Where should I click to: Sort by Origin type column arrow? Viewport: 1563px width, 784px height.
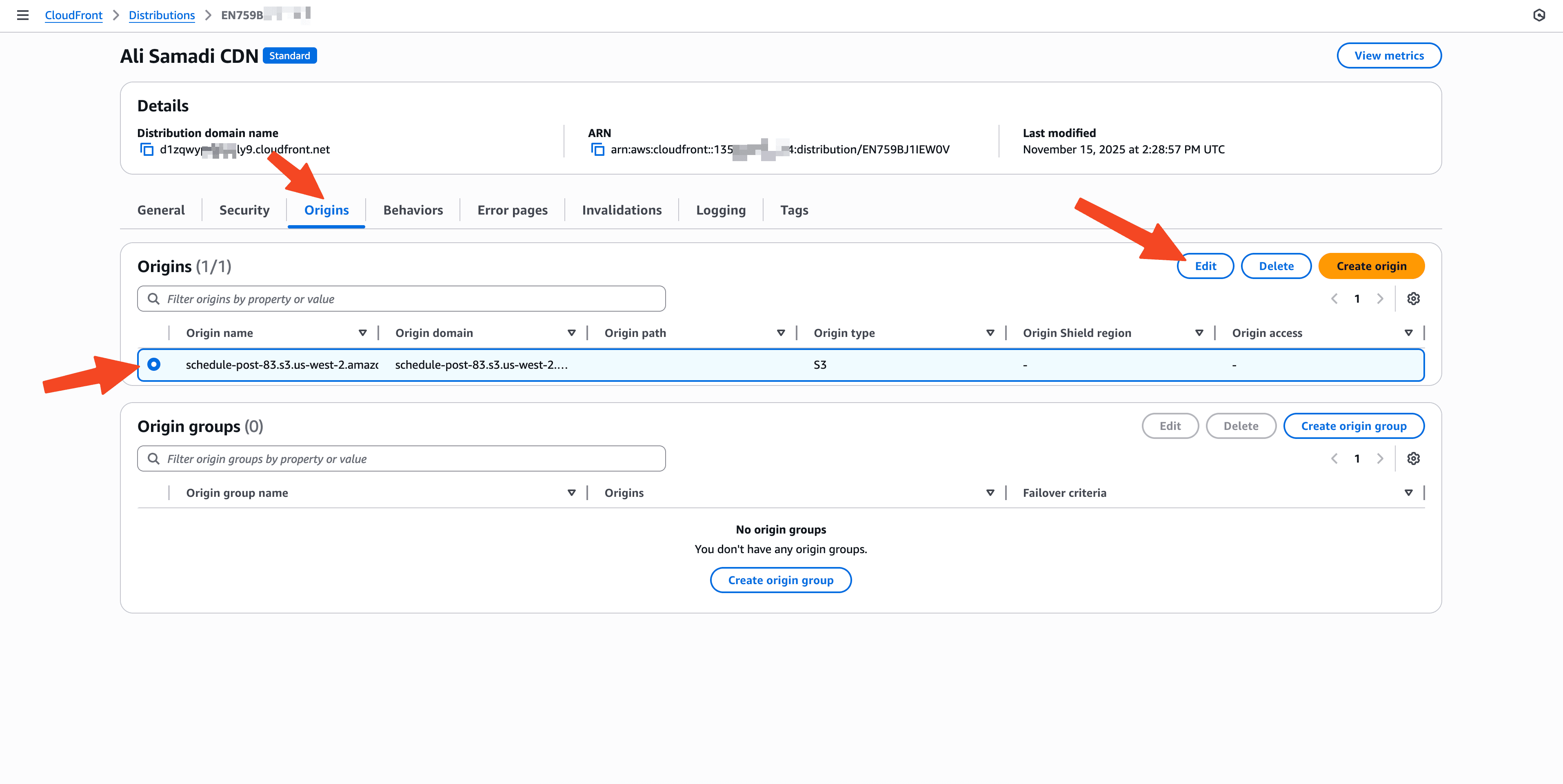coord(990,333)
